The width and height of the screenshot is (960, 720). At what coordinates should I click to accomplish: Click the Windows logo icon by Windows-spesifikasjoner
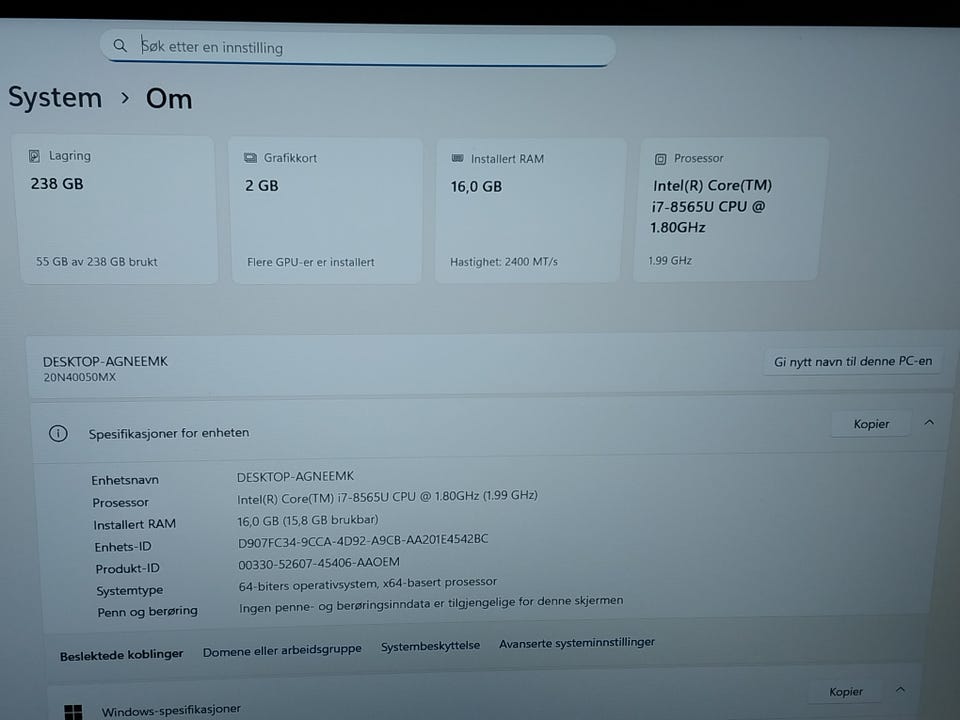pyautogui.click(x=73, y=712)
